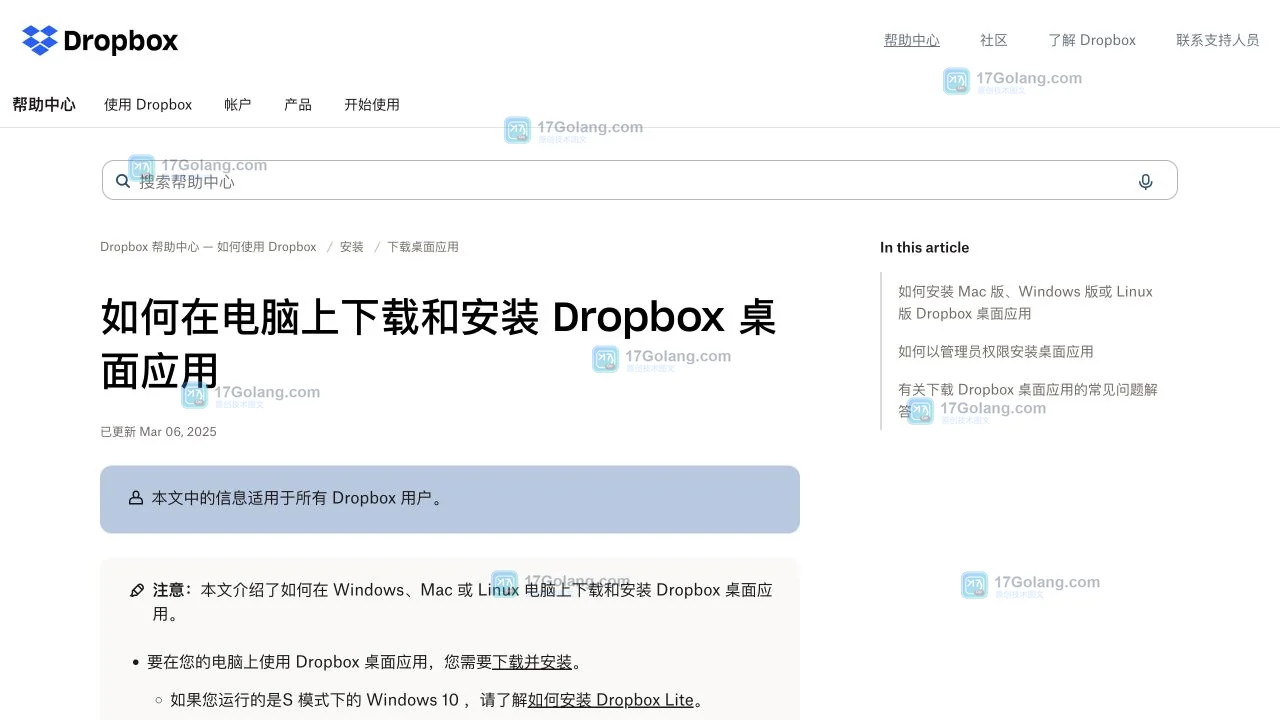
Task: Open the 如何安装 Dropbox Lite link
Action: [611, 700]
